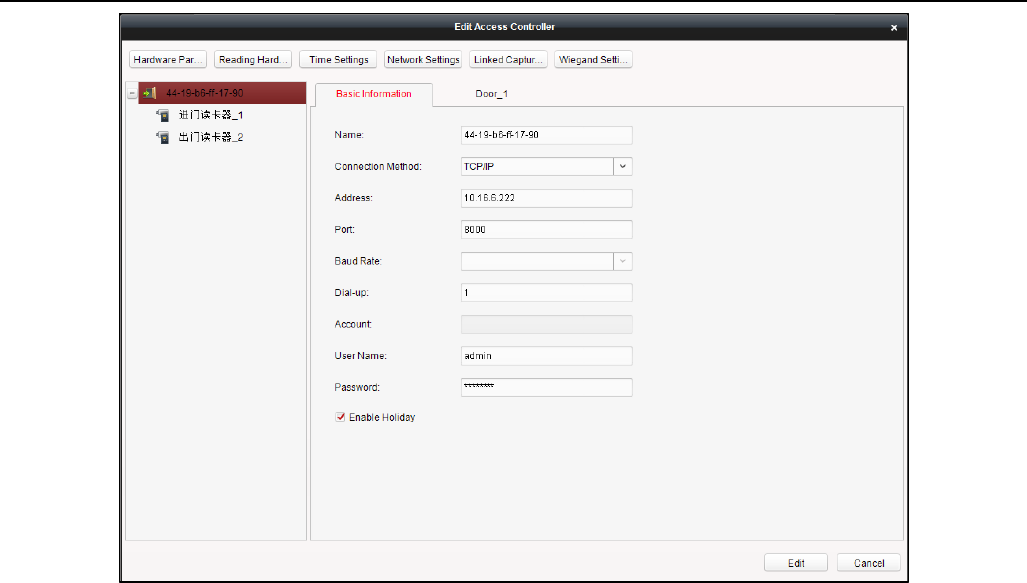Open the Hardware Parameters settings
Image resolution: width=1027 pixels, height=583 pixels.
point(168,60)
